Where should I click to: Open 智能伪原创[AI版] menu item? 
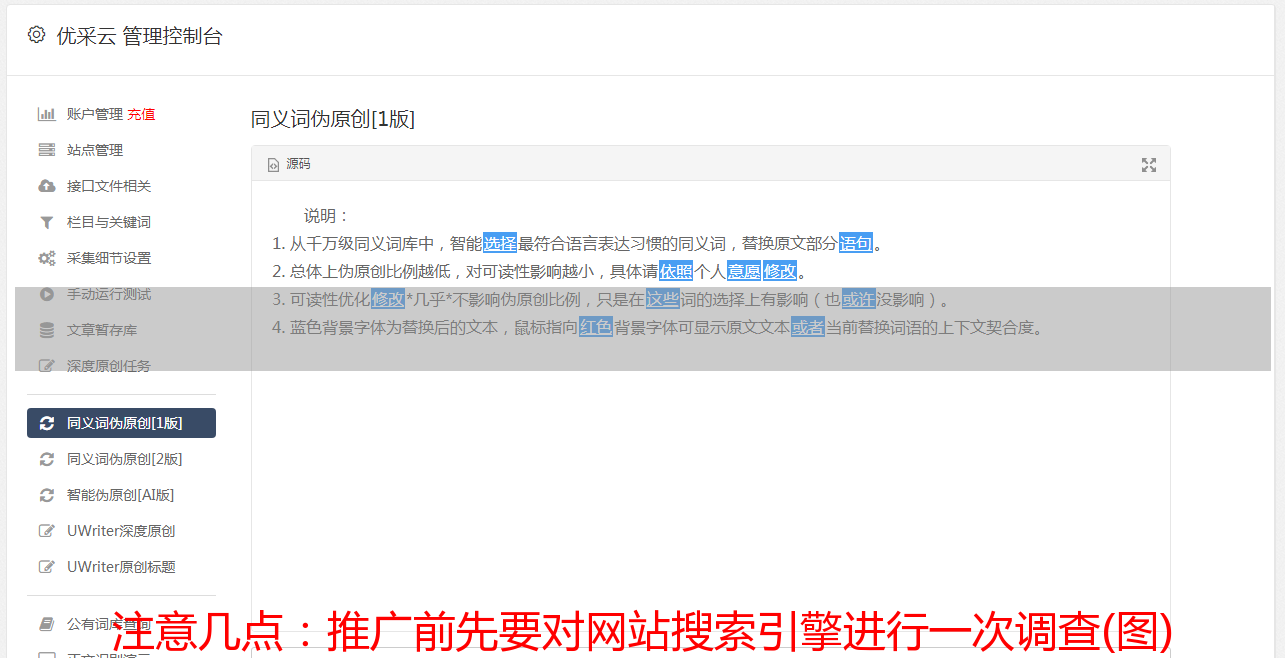[x=121, y=495]
